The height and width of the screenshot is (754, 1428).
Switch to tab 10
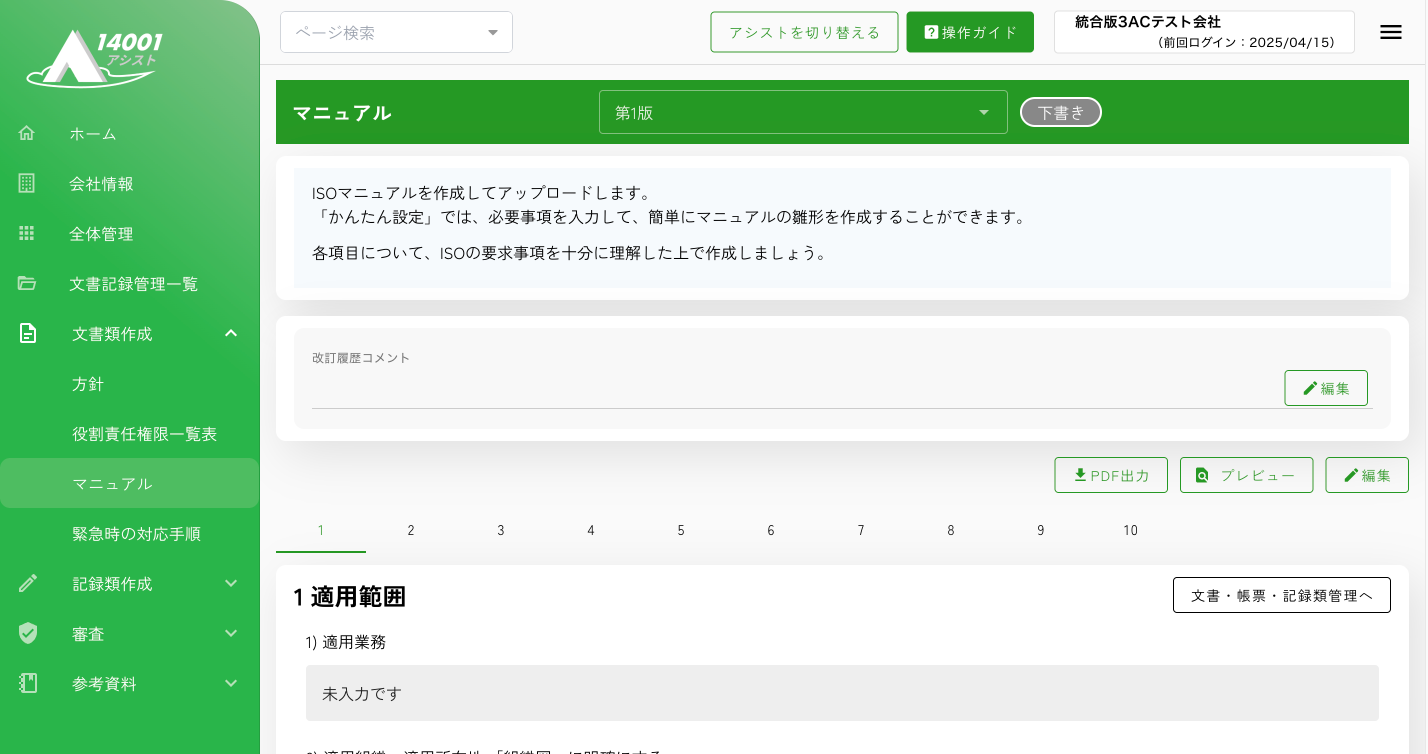click(1130, 530)
